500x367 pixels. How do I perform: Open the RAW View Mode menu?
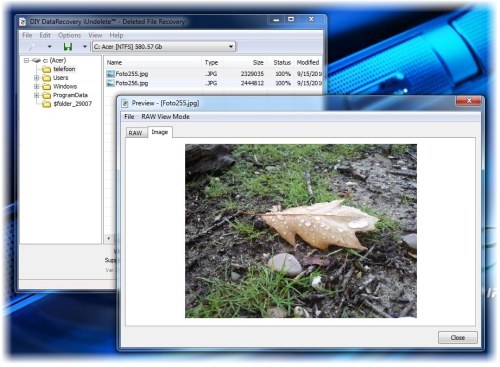pyautogui.click(x=165, y=117)
